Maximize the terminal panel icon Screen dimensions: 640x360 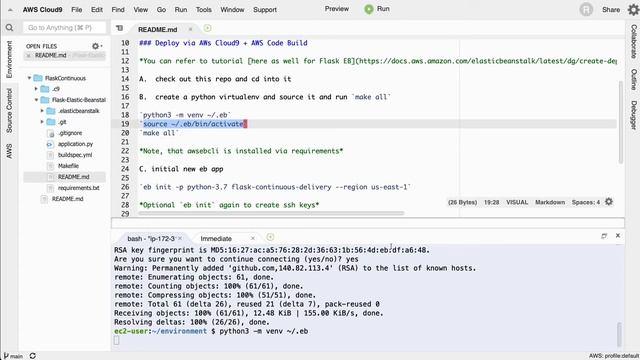tap(604, 236)
